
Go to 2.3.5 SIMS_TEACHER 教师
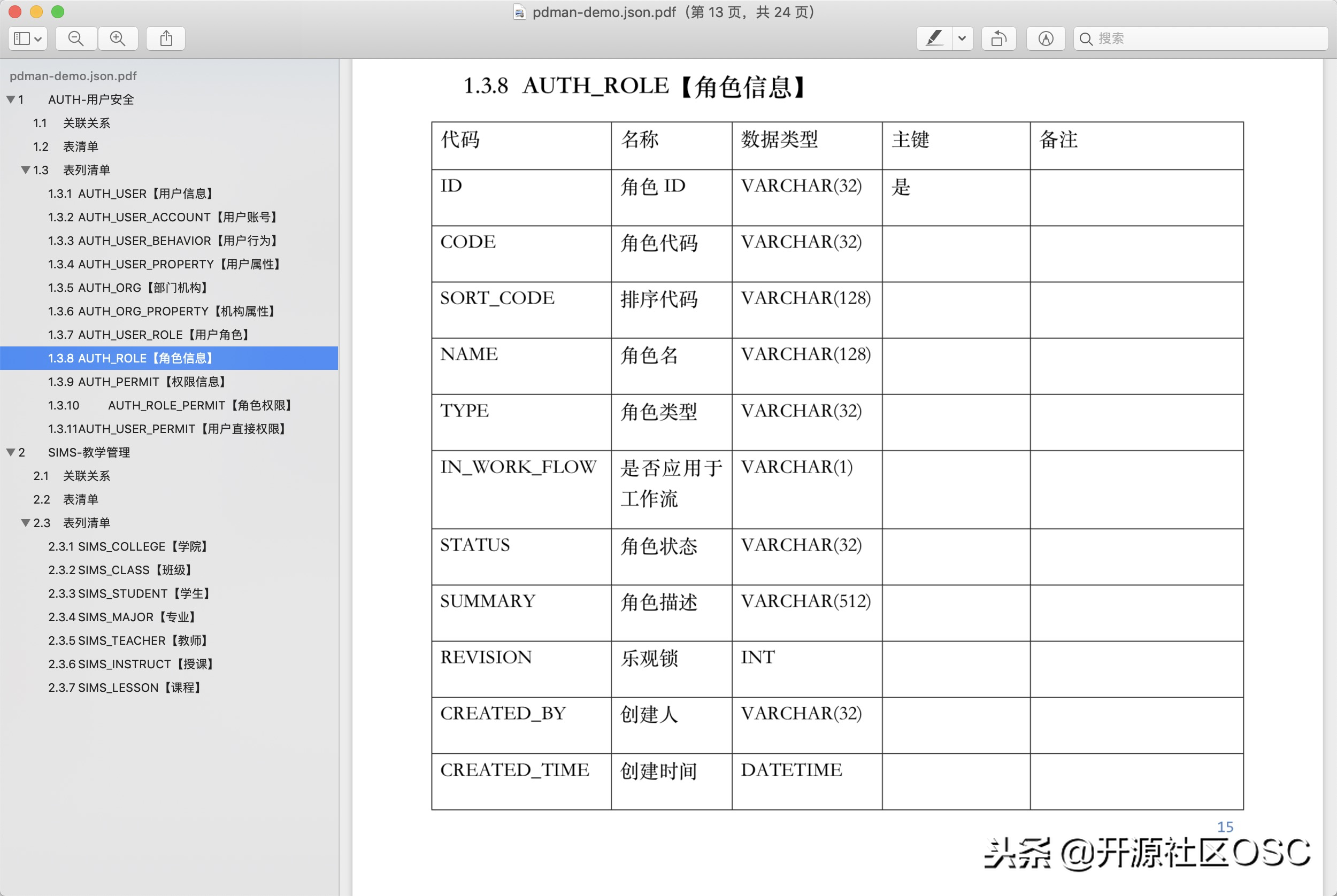[x=129, y=640]
